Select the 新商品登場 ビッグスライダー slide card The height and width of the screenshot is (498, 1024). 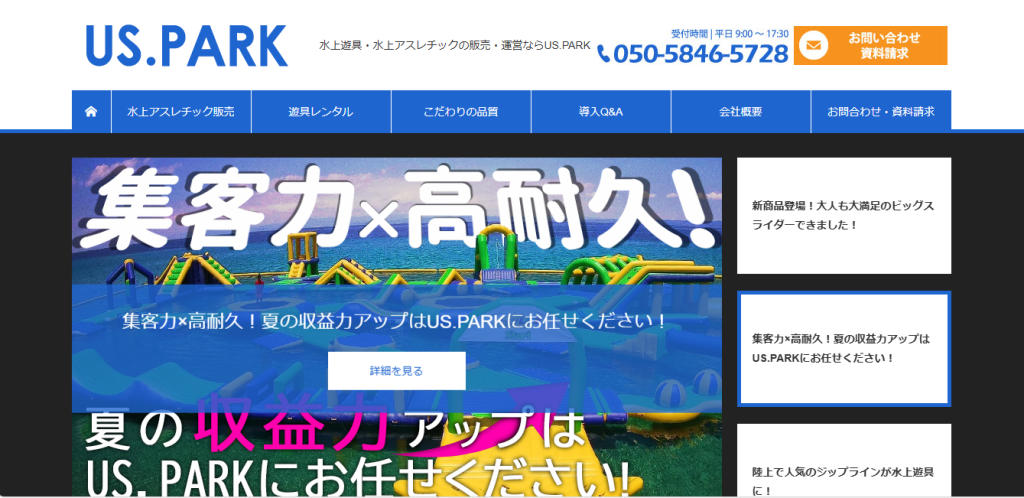[x=844, y=216]
